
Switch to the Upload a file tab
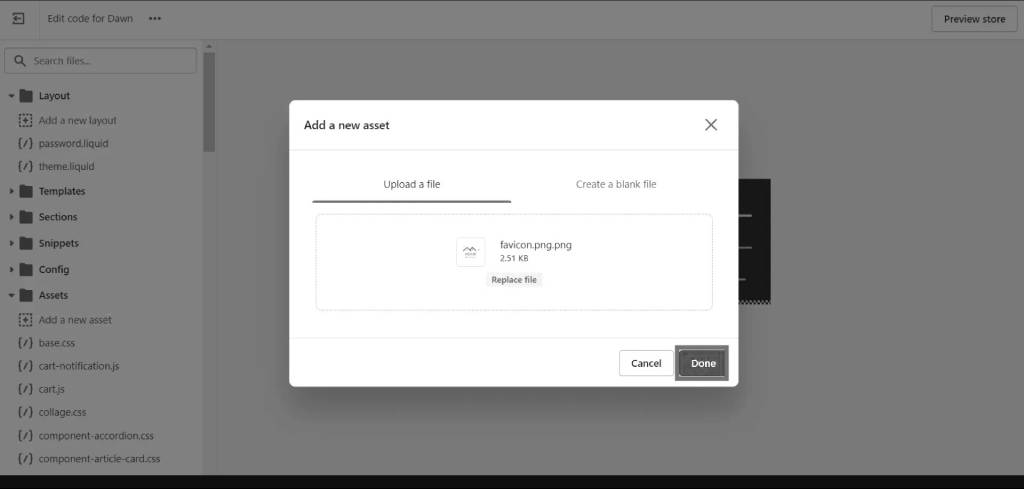[411, 185]
